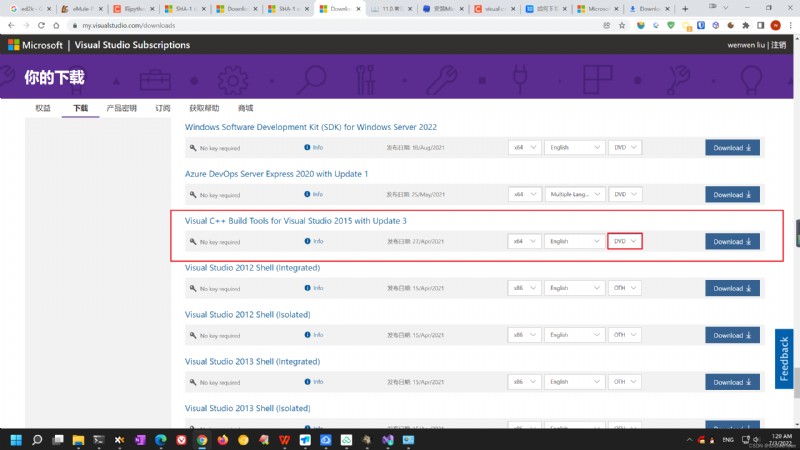Image resolution: width=800 pixels, height=450 pixels.
Task: Bookmark this page with the star icon
Action: pos(622,25)
